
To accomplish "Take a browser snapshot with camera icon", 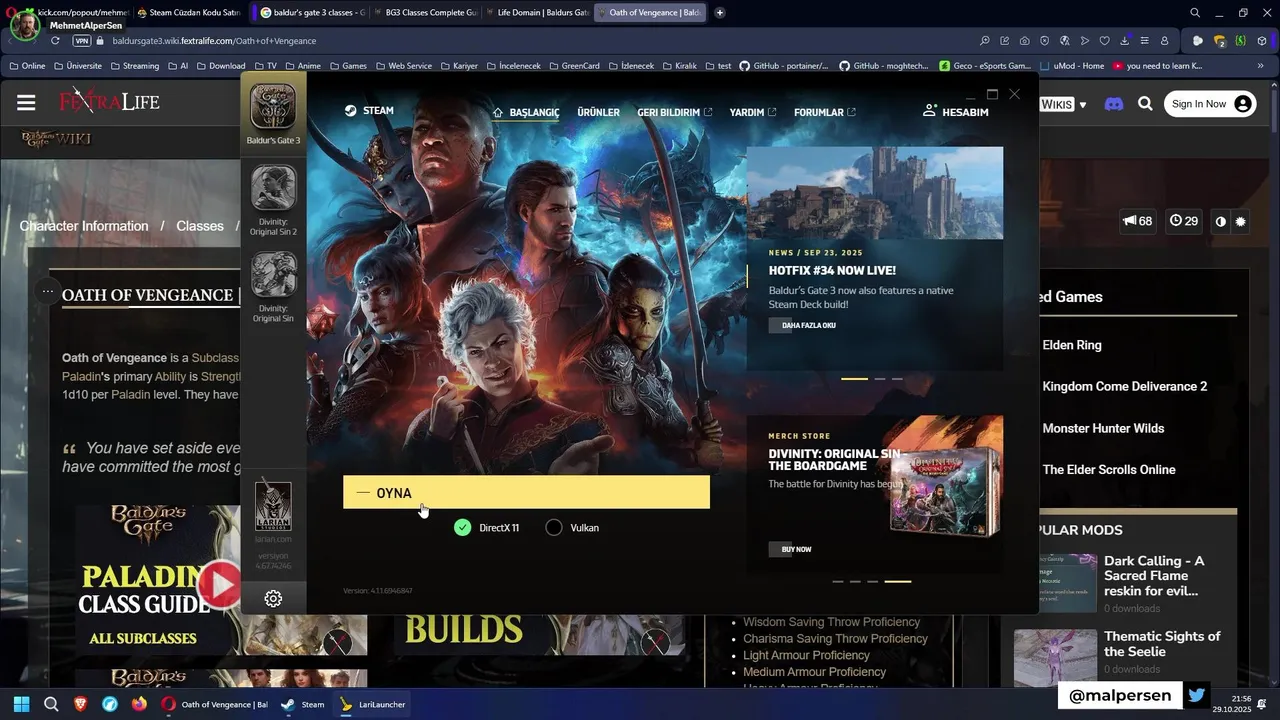I will [1025, 41].
